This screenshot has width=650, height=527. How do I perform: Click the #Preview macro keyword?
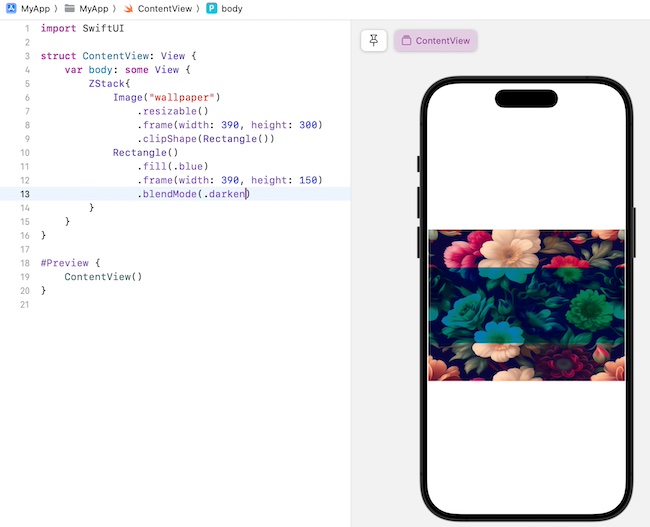(64, 263)
